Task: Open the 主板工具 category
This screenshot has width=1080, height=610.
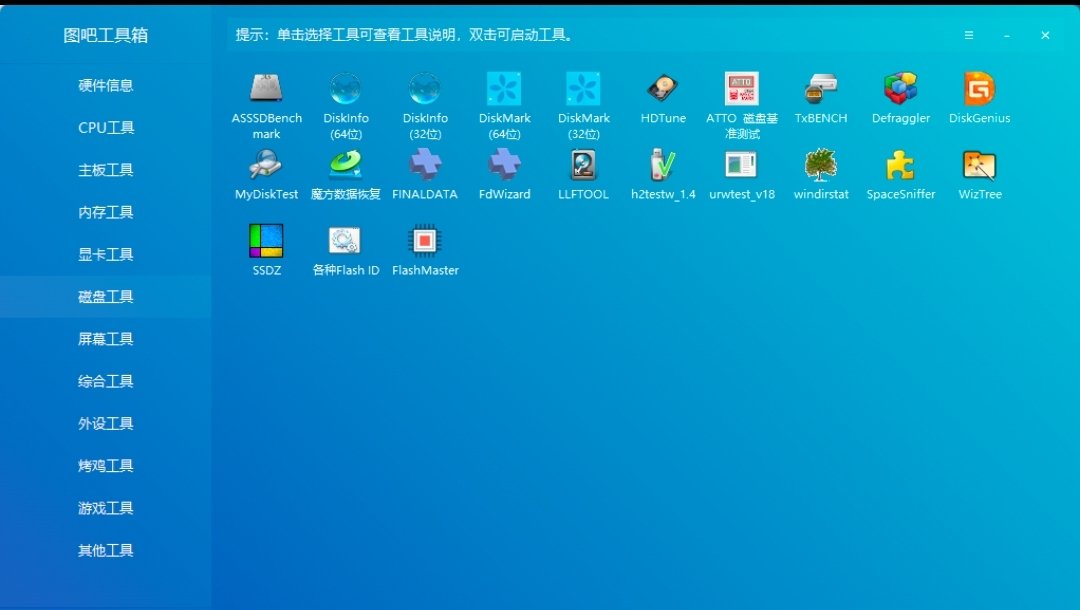Action: coord(105,170)
